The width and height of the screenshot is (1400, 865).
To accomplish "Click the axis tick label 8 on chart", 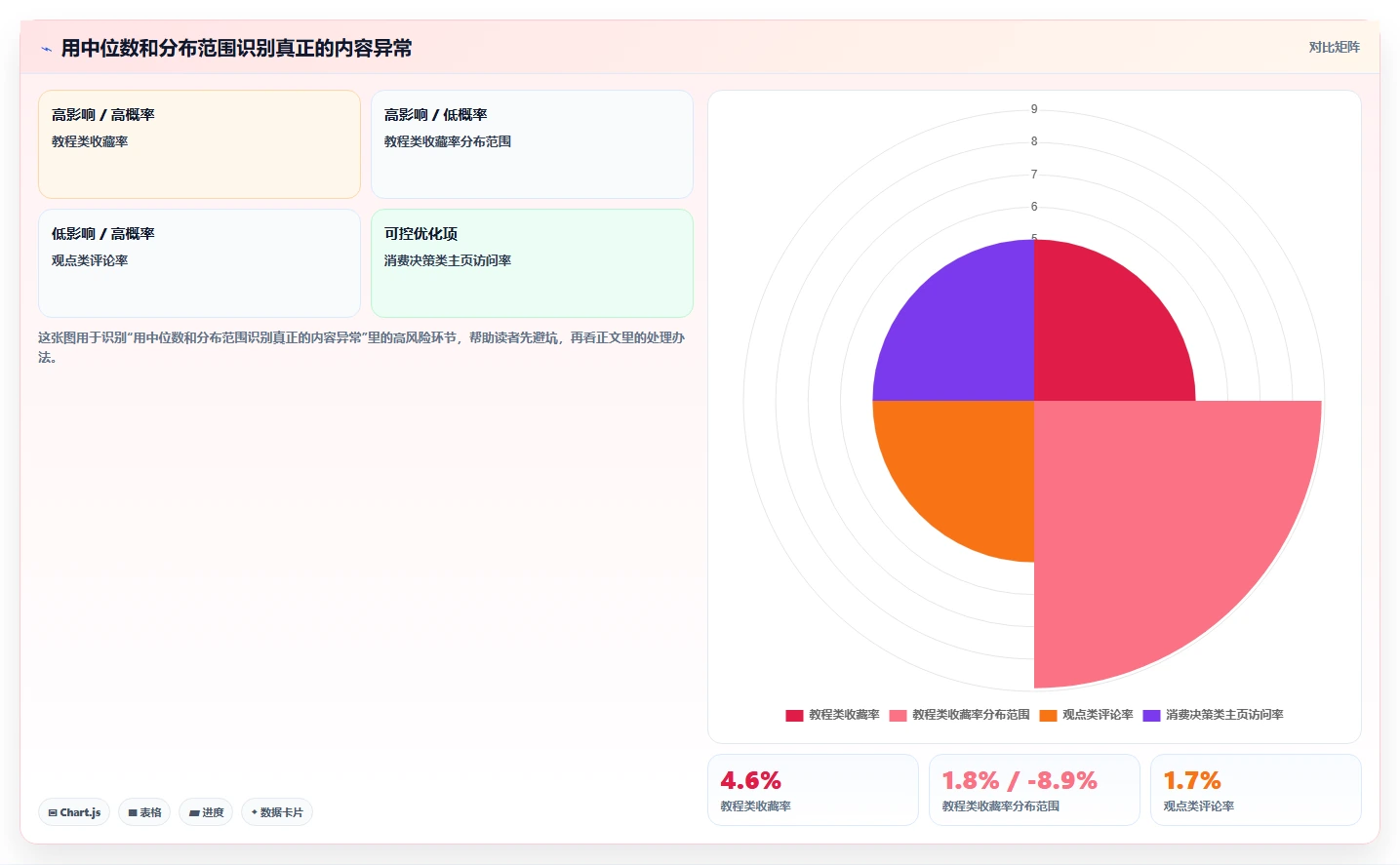I will tap(1034, 141).
